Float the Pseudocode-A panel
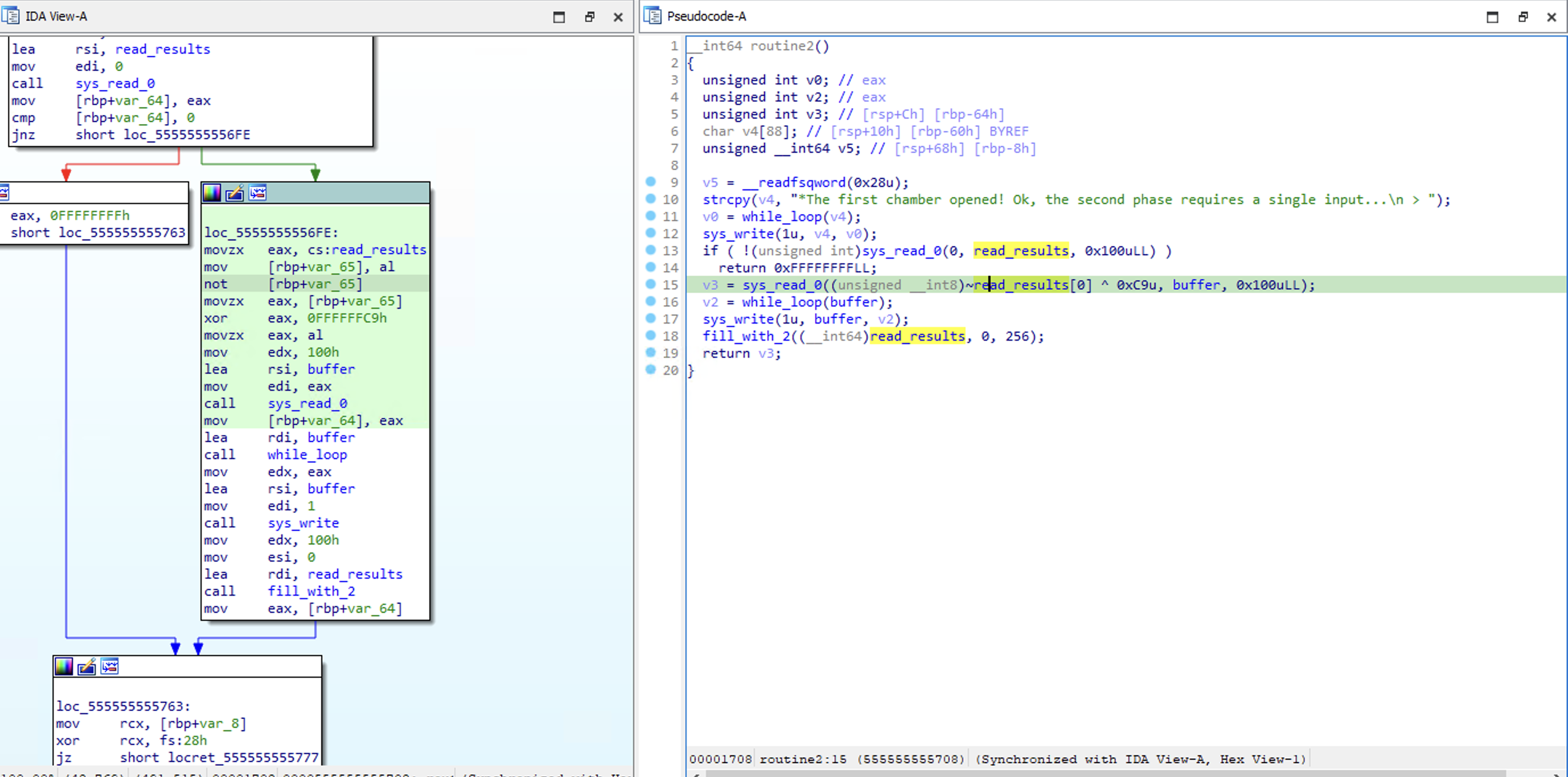Screen dimensions: 1568x777 pos(1523,17)
